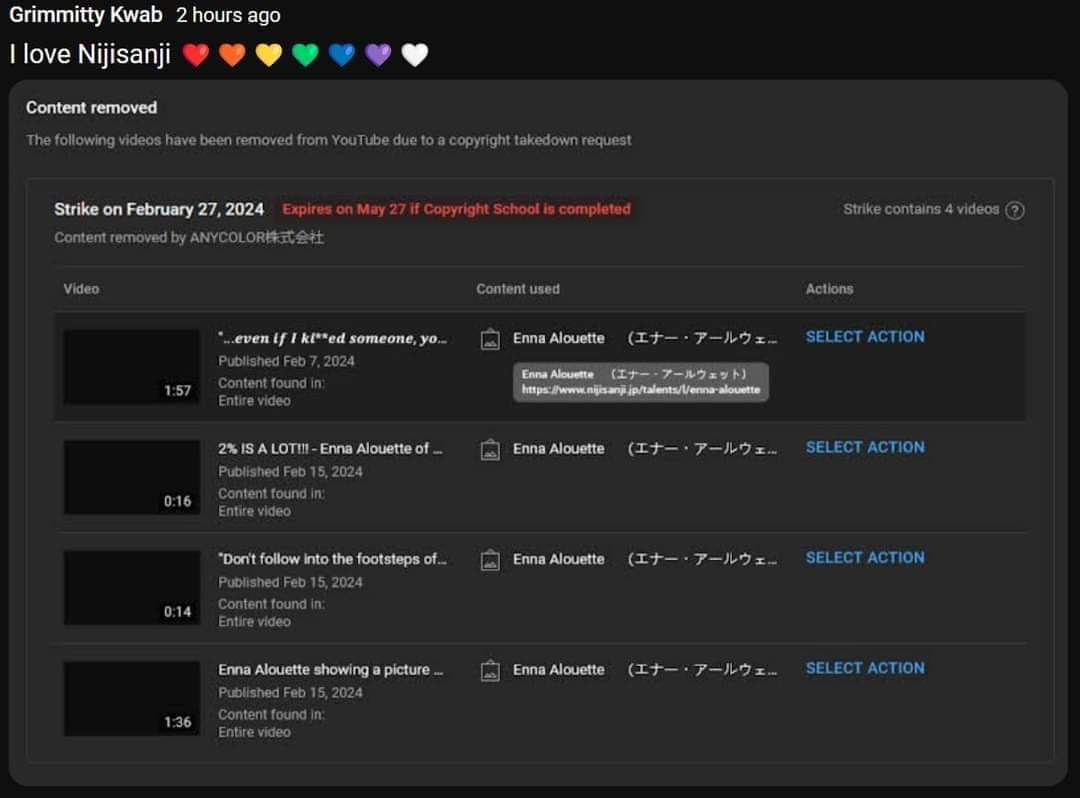Click 'Strike on February 27, 2024' heading
This screenshot has height=798, width=1080.
coord(159,209)
